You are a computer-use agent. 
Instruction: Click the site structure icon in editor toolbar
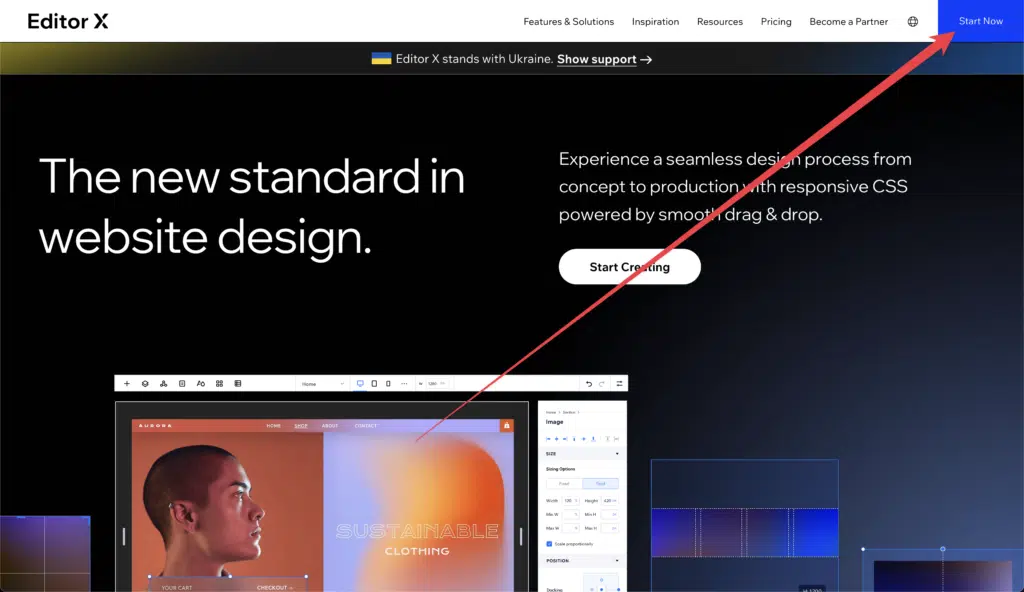tap(163, 384)
